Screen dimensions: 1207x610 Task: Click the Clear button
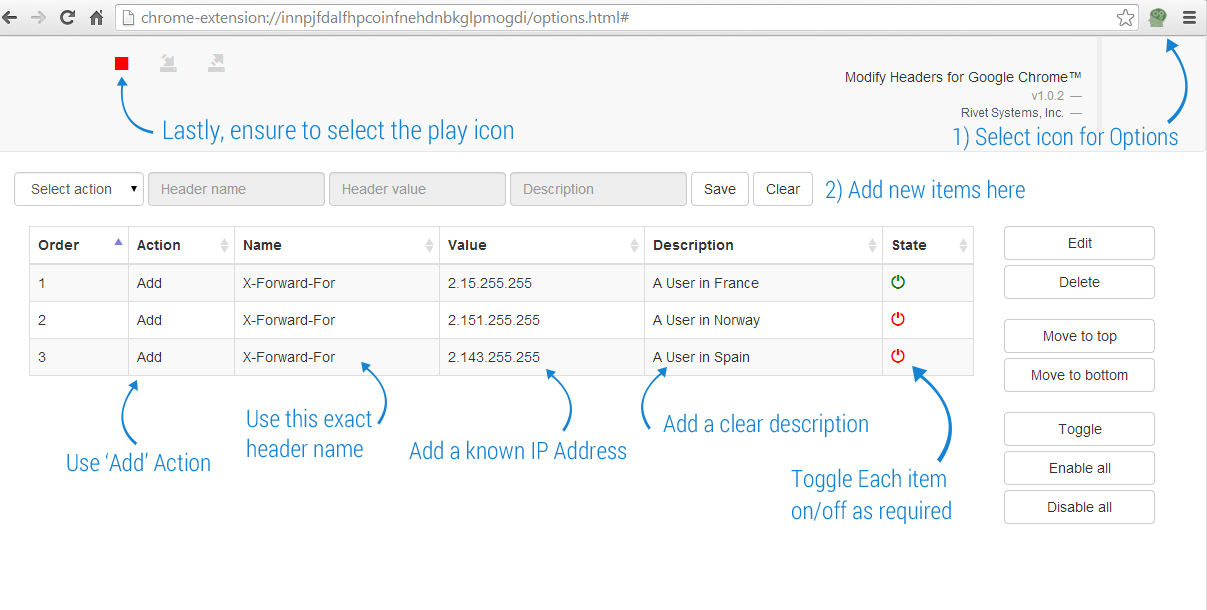(x=783, y=189)
